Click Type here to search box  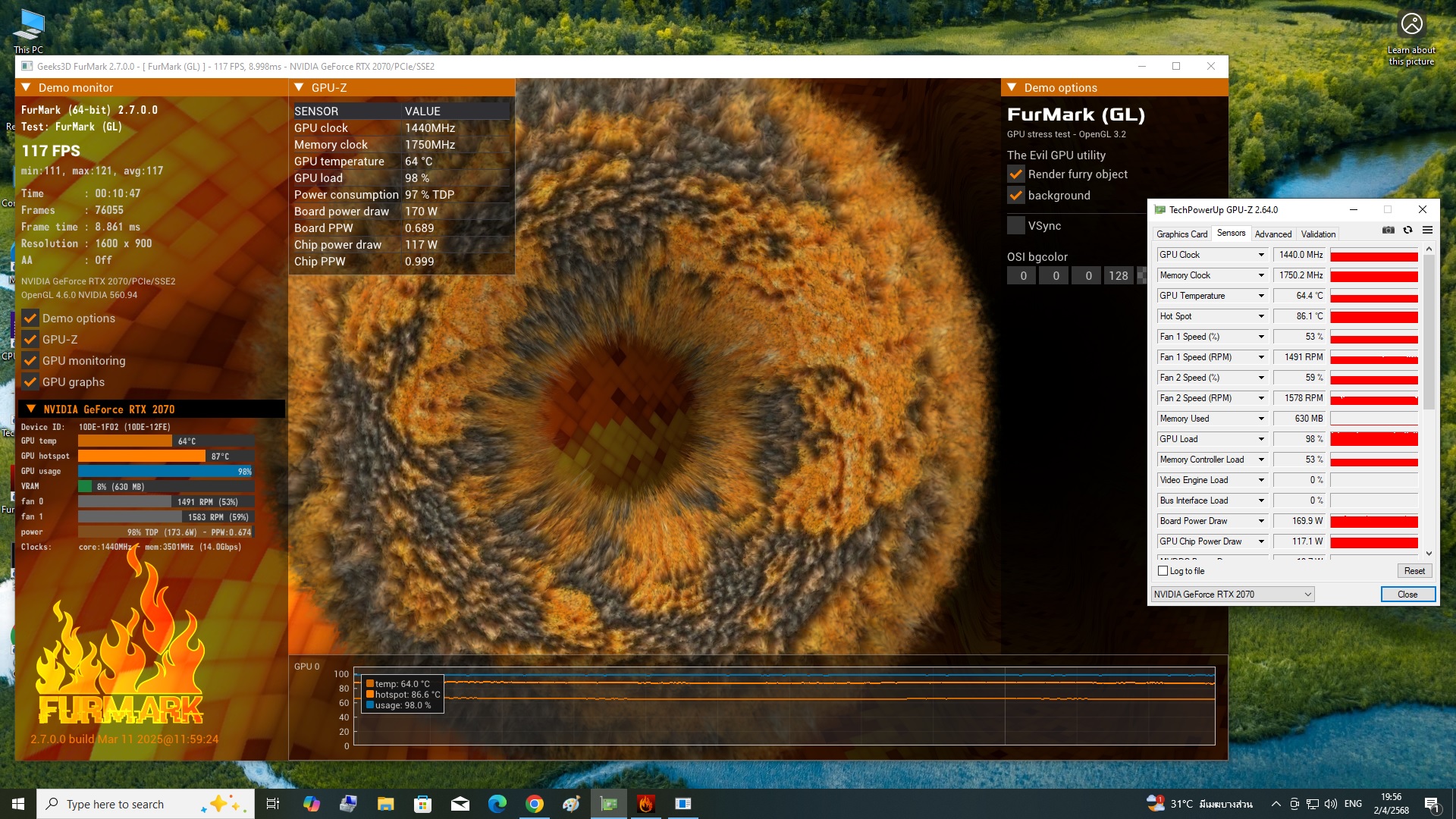point(146,804)
